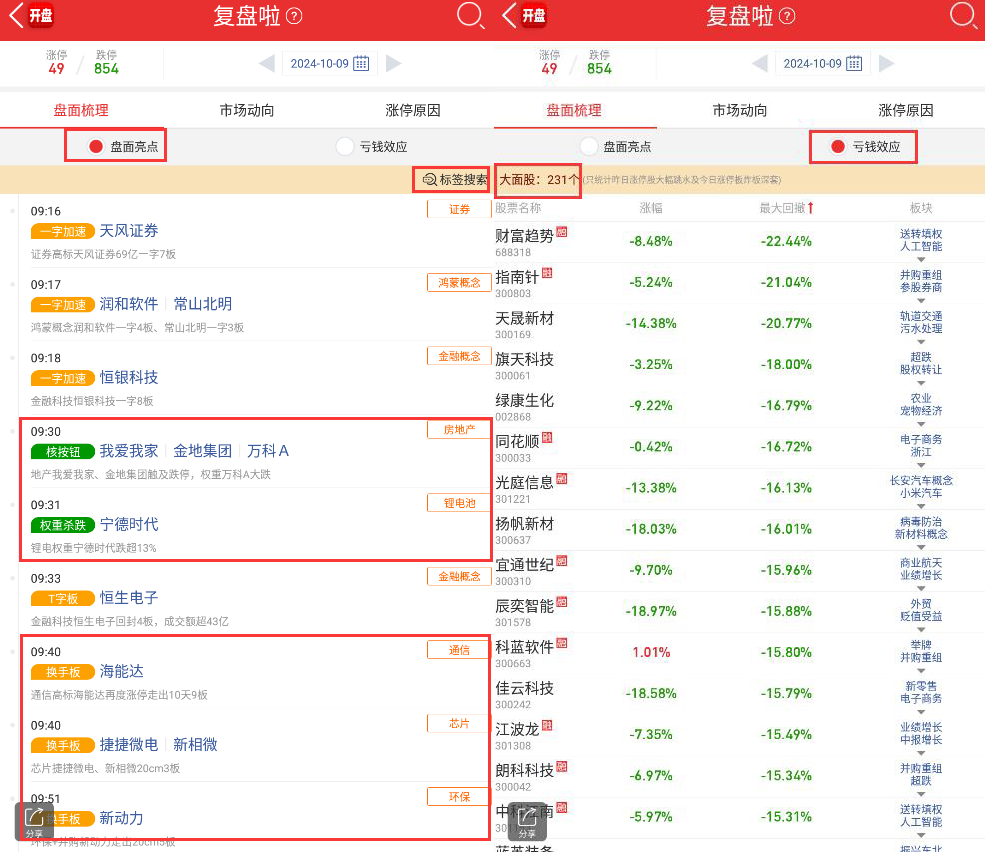Open the 复盘啦 help icon in right panel
985x852 pixels.
coord(787,16)
